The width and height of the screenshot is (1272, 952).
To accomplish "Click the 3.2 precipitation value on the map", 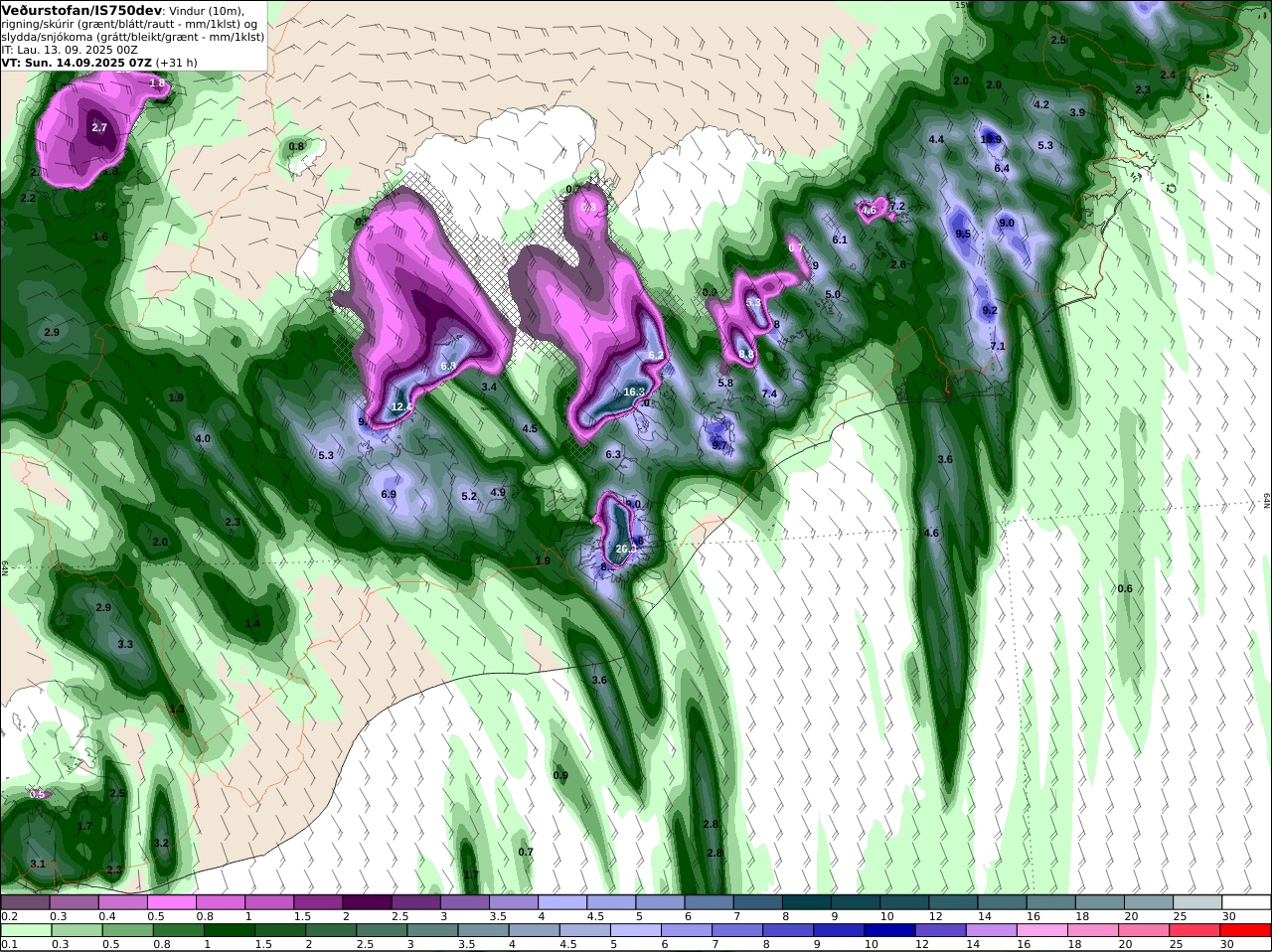I will [x=161, y=844].
